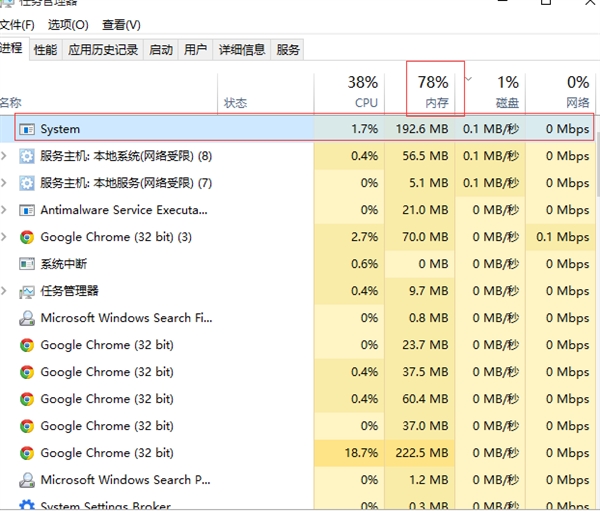Click the gear icon of 服务主机: 本地服务

(27, 183)
